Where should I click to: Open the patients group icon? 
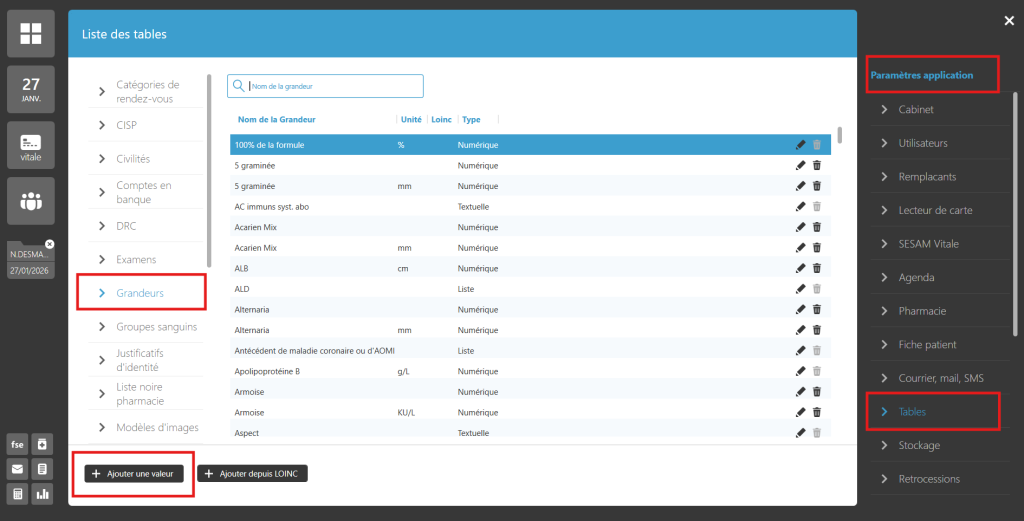tap(31, 201)
